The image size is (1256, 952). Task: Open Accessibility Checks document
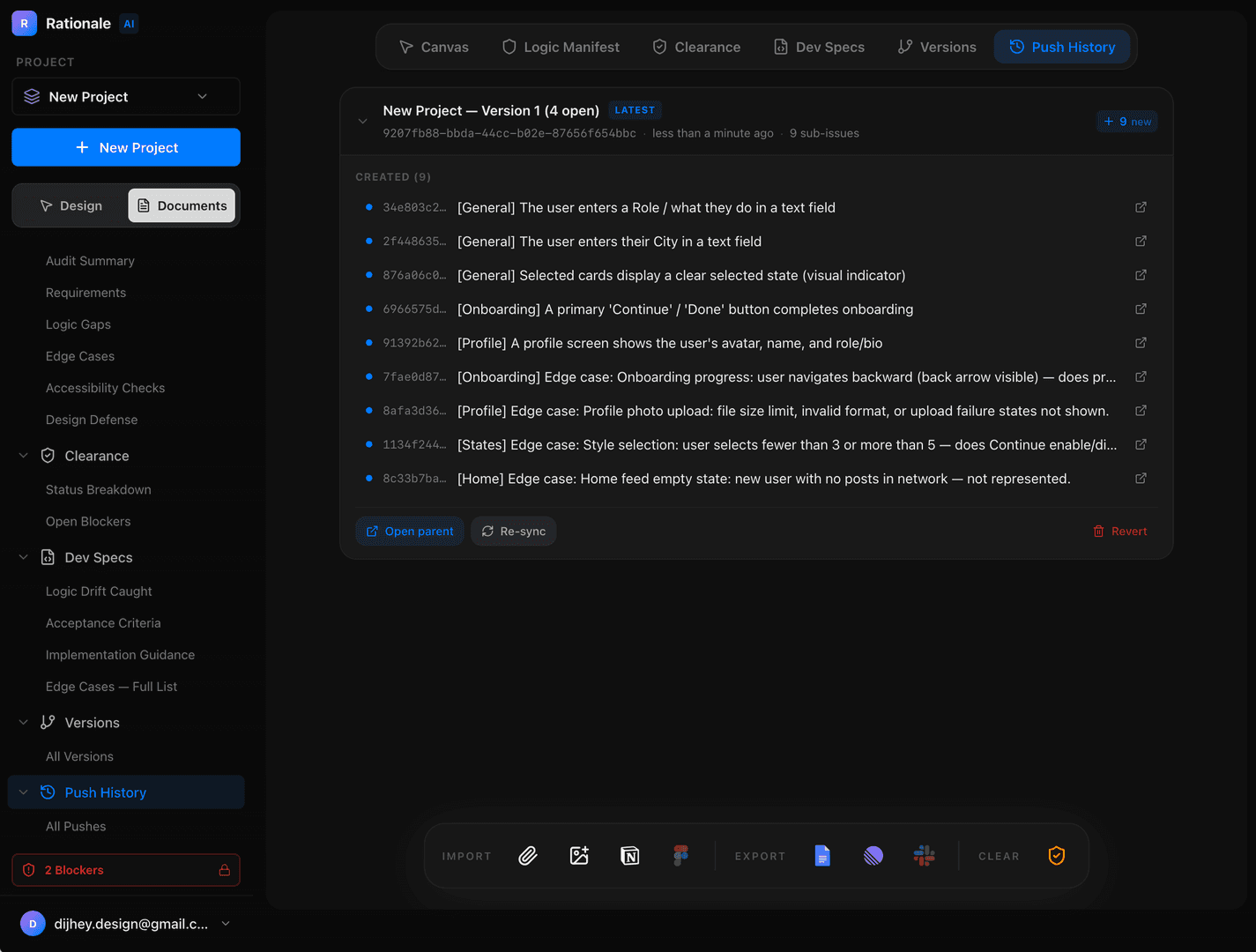pos(106,388)
